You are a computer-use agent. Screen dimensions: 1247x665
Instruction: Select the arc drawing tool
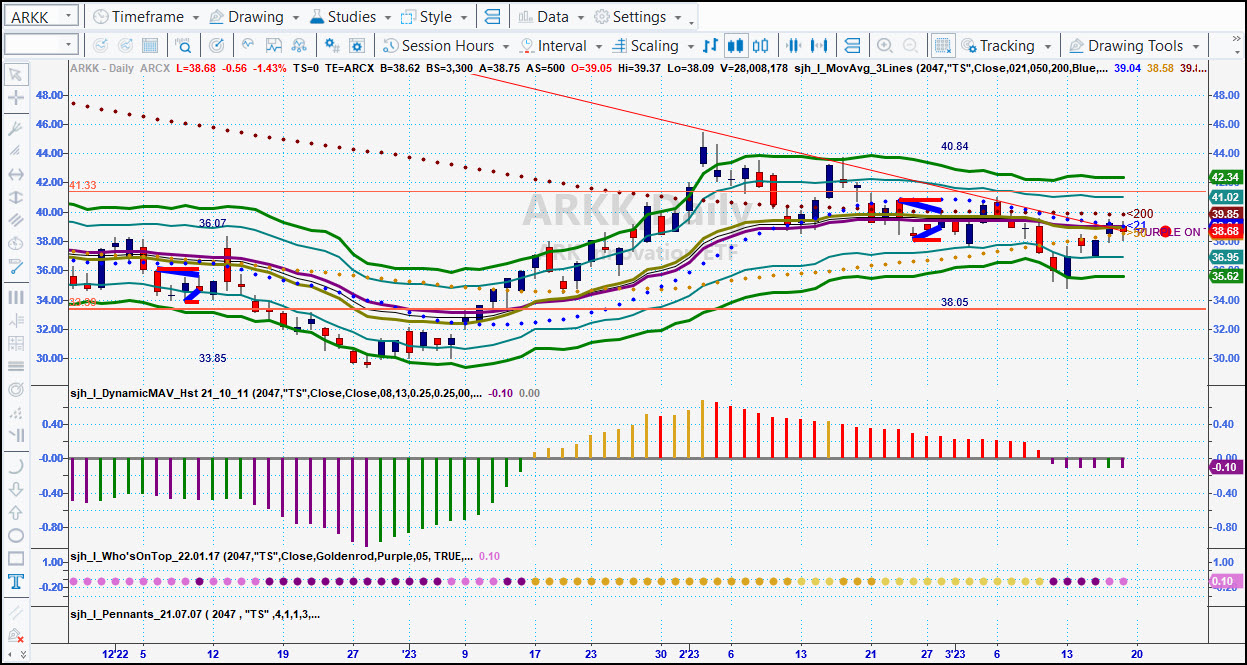coord(16,466)
